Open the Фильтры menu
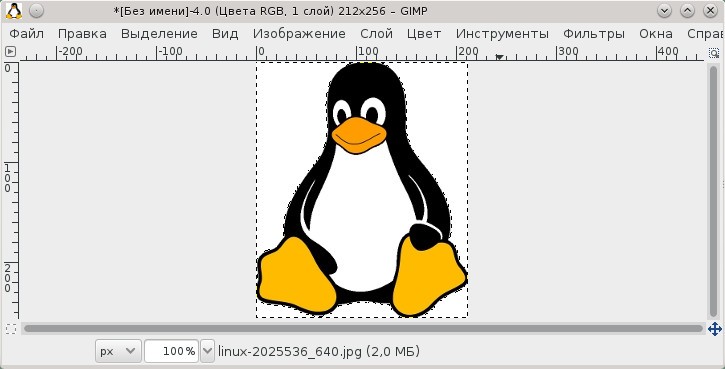This screenshot has width=725, height=369. (594, 34)
